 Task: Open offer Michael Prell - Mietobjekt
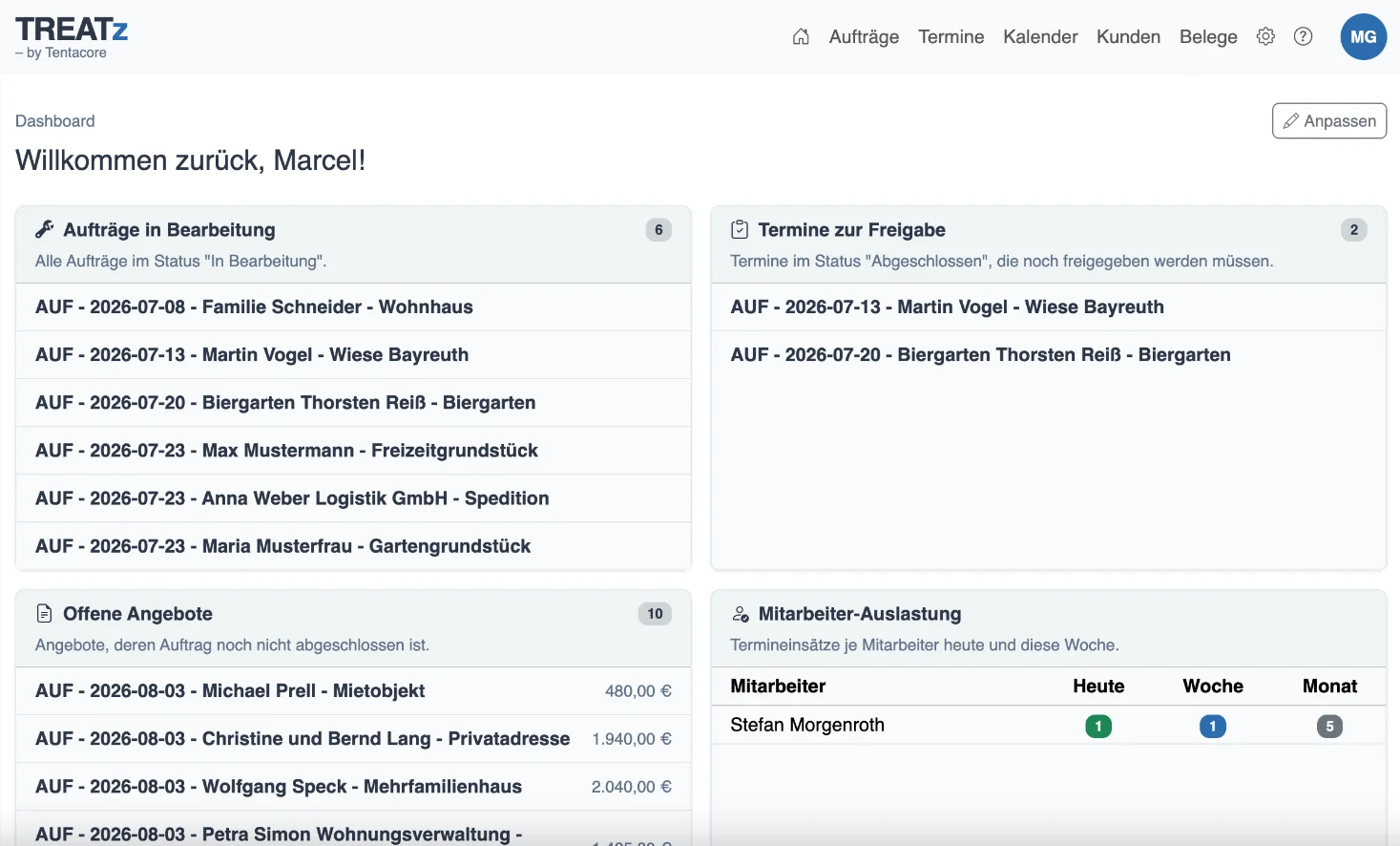point(353,690)
